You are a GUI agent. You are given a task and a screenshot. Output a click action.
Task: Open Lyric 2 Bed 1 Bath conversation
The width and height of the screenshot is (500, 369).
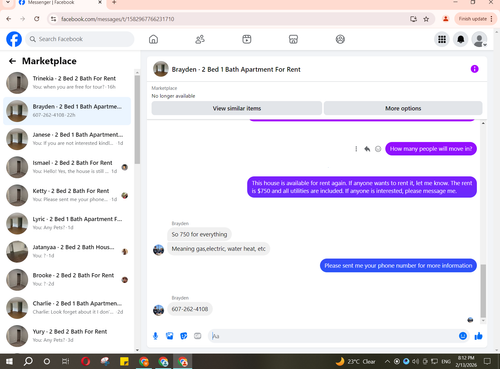pos(67,223)
